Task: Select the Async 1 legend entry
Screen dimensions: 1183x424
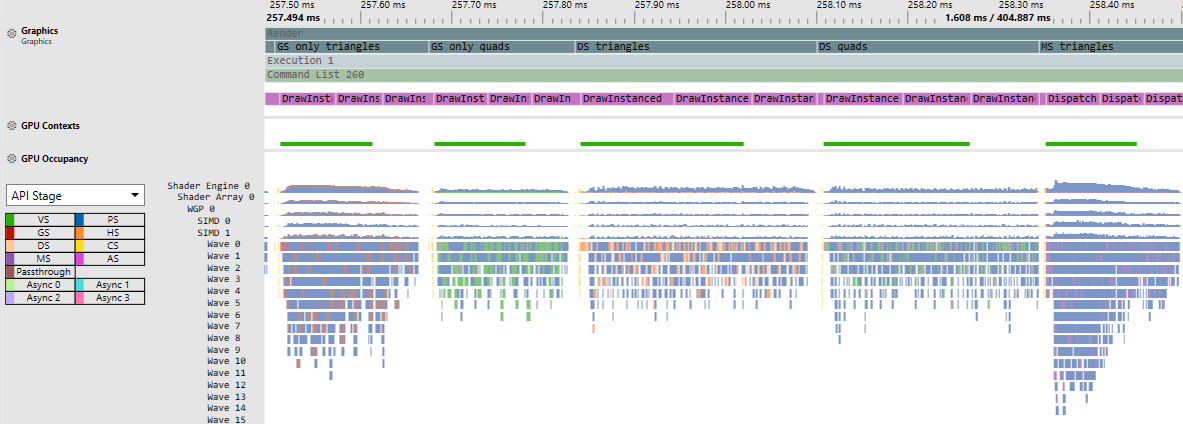Action: point(110,284)
